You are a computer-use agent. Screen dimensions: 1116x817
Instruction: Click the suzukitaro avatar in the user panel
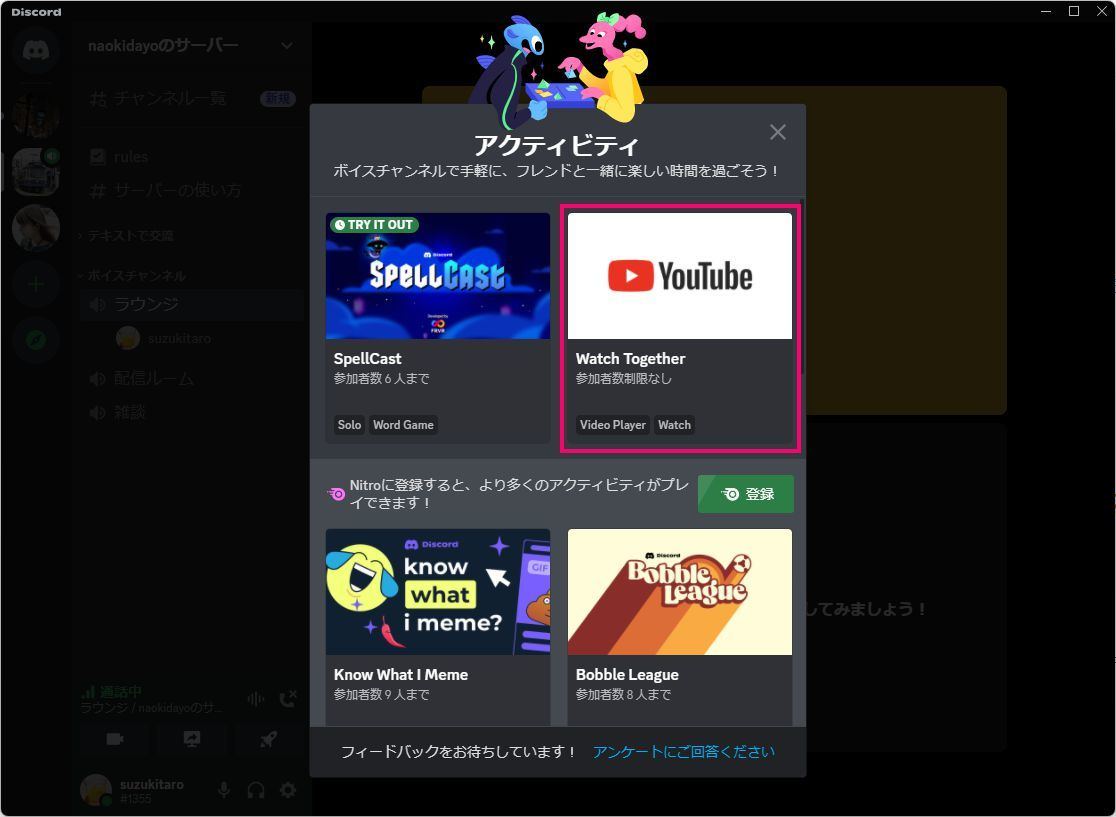(95, 790)
